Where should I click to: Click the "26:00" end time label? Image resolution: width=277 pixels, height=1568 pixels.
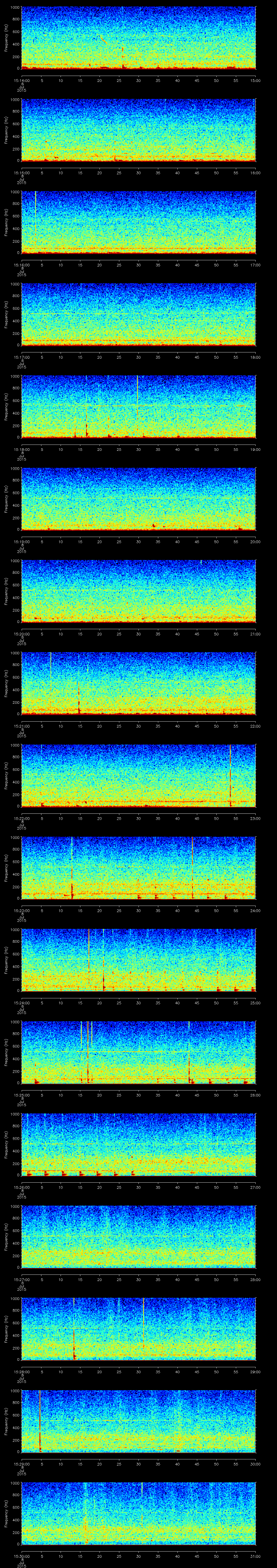(x=256, y=1095)
